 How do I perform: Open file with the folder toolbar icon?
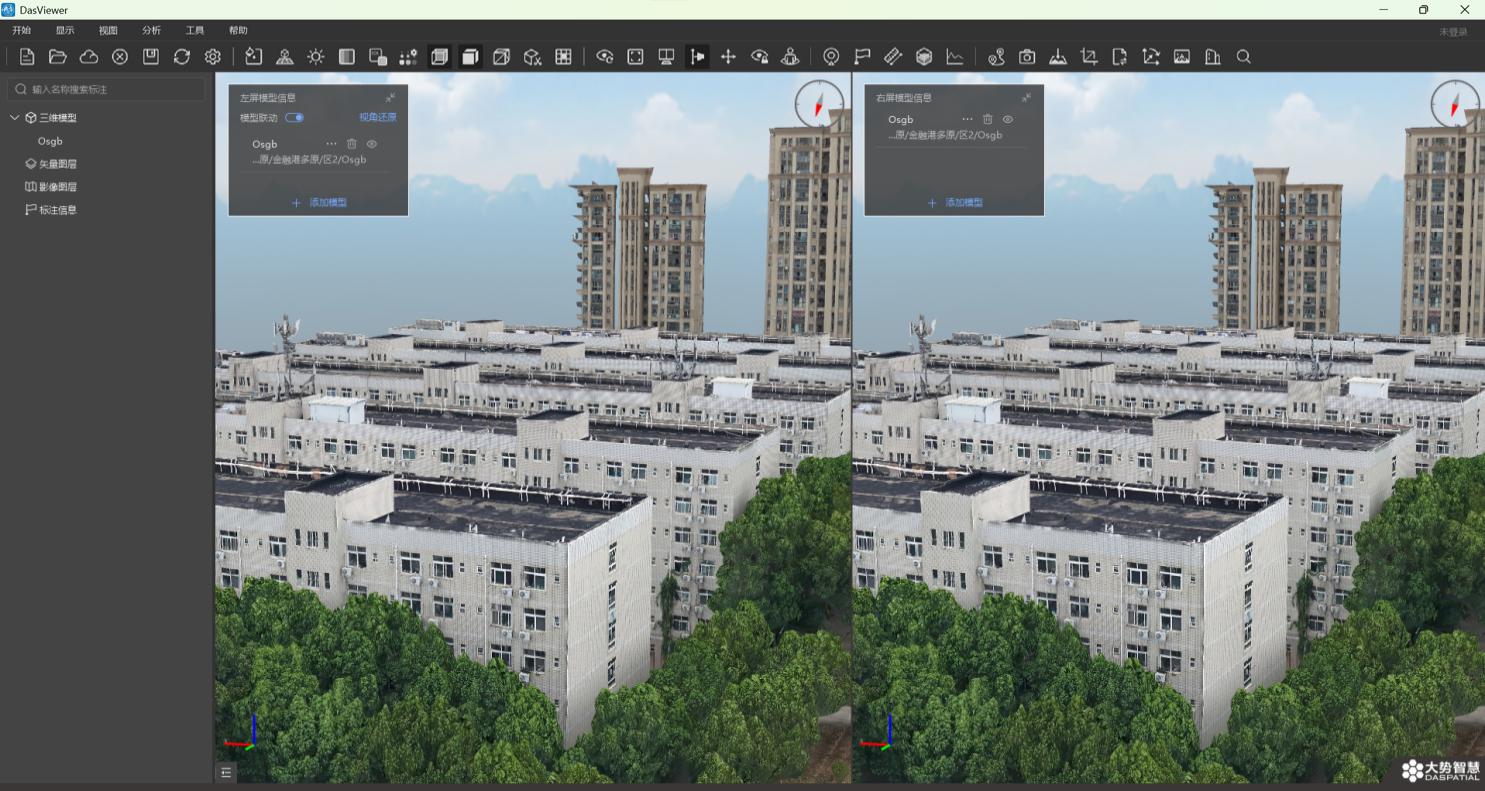point(58,57)
